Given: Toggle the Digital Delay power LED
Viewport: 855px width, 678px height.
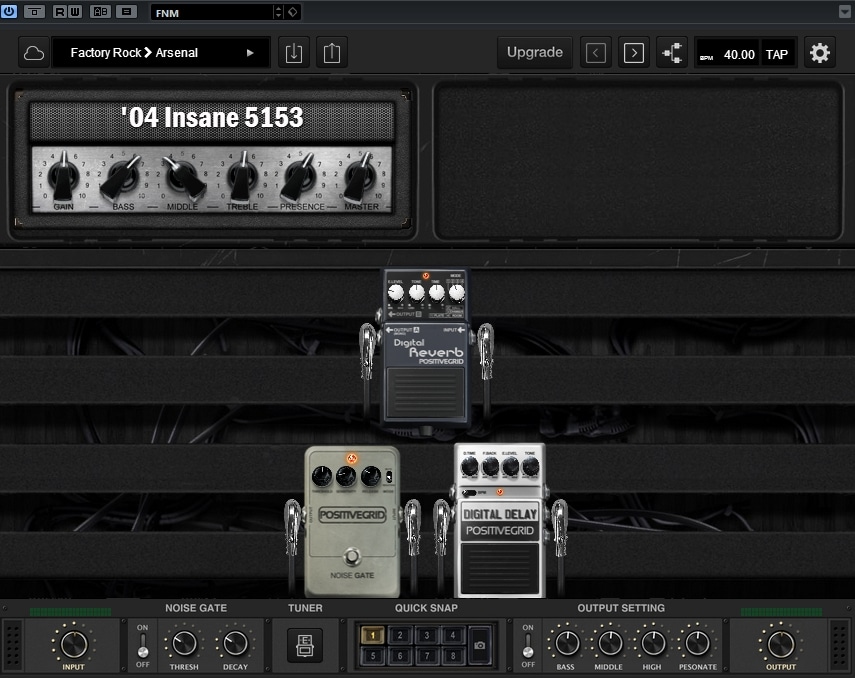Looking at the screenshot, I should click(x=499, y=492).
